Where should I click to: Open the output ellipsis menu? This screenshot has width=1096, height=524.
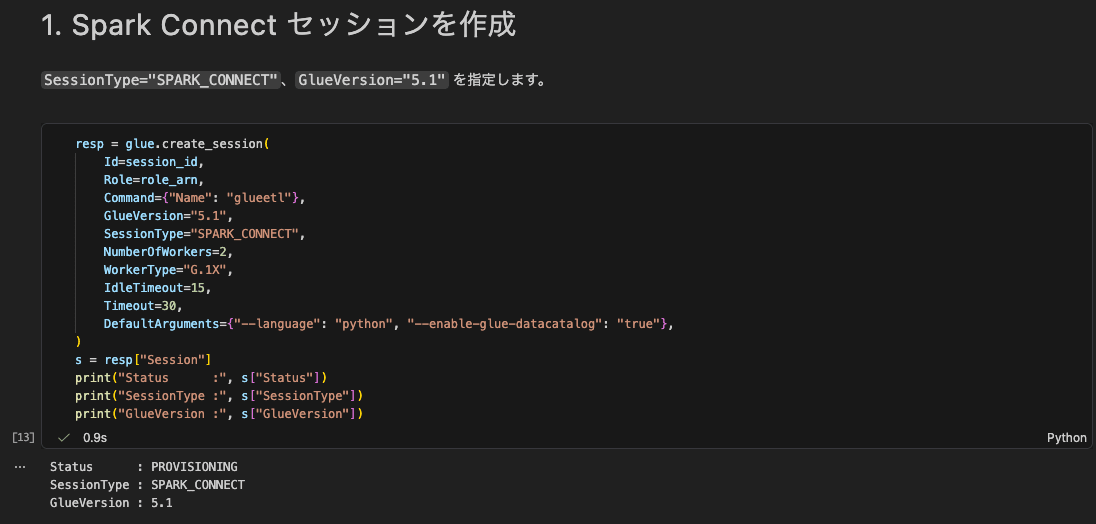click(20, 466)
